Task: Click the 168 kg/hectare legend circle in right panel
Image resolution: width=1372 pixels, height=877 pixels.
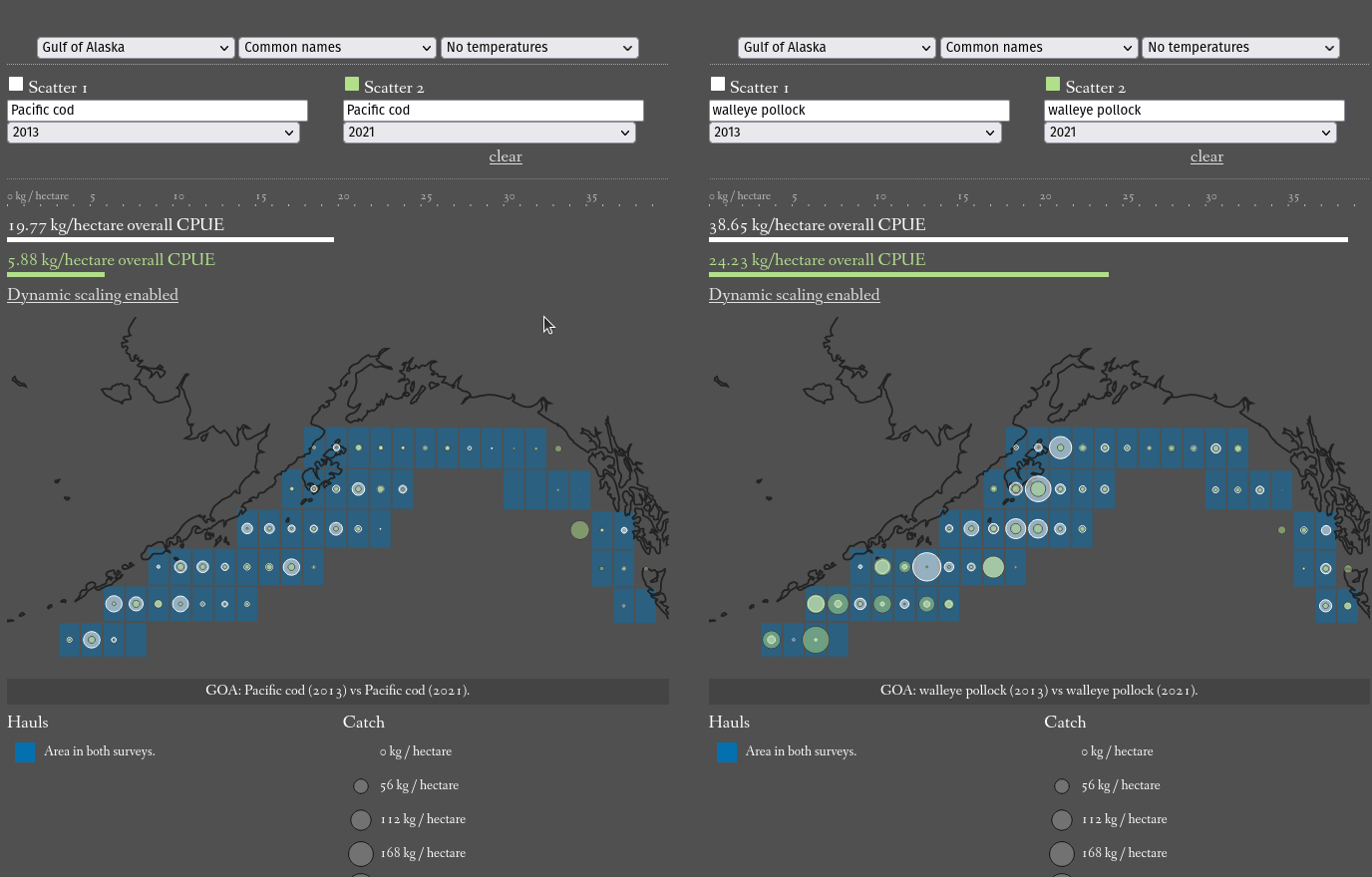Action: (x=1062, y=854)
